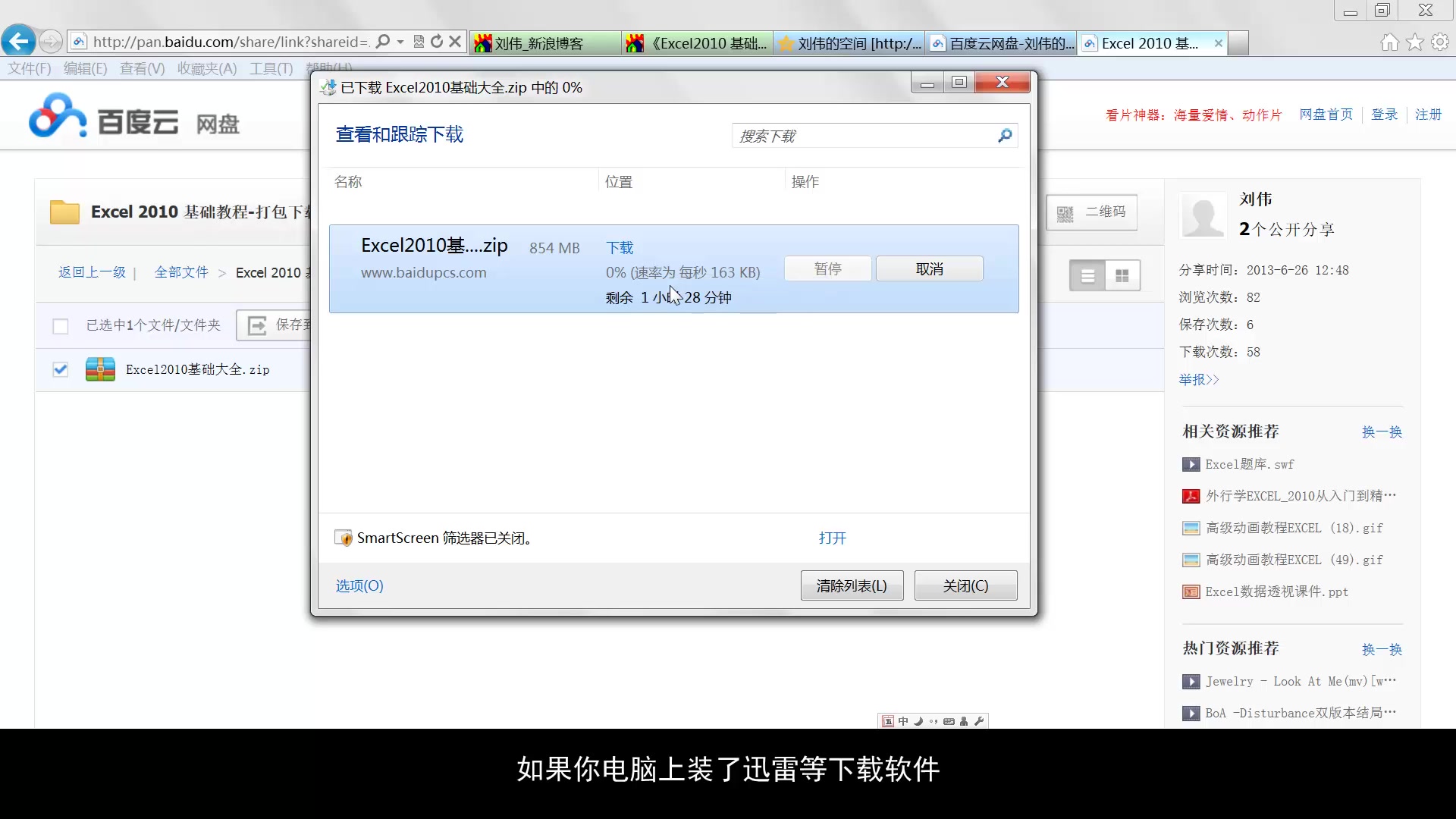Click the 举报>> link
1456x819 pixels.
[1198, 379]
